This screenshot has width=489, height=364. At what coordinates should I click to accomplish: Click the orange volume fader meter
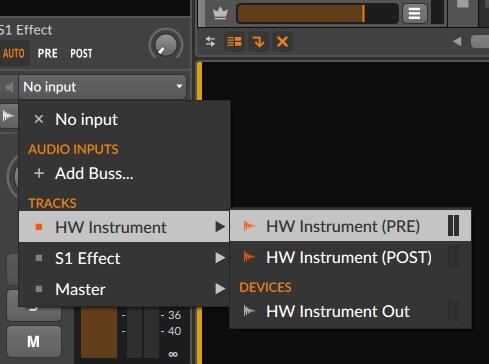pos(99,333)
